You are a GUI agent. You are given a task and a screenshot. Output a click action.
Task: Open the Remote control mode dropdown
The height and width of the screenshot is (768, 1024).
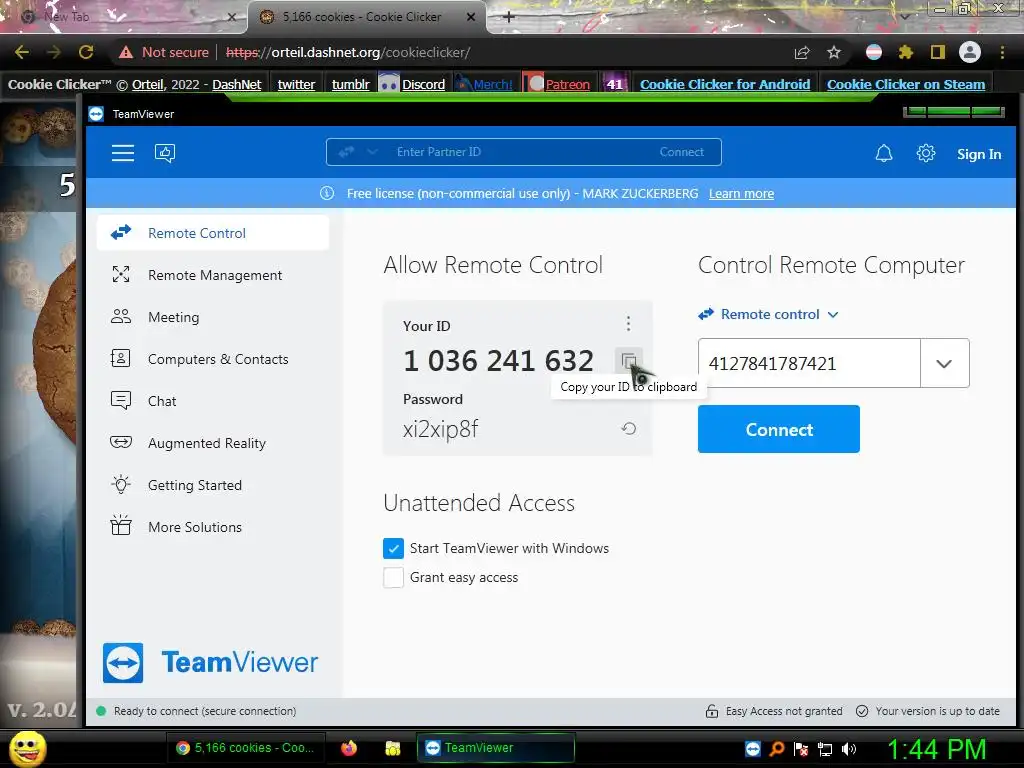[768, 314]
